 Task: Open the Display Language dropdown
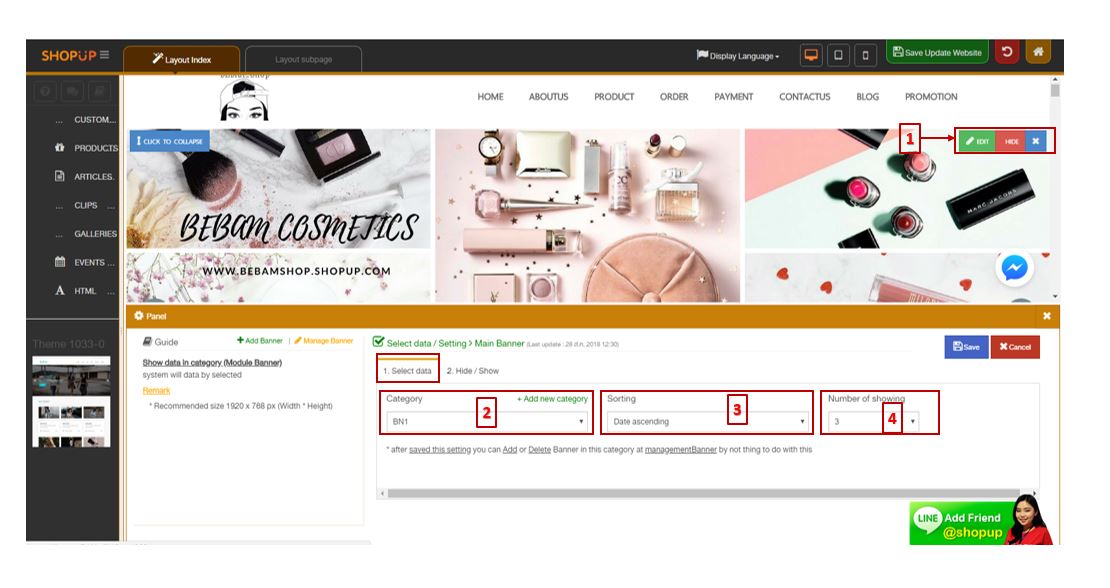click(x=738, y=55)
